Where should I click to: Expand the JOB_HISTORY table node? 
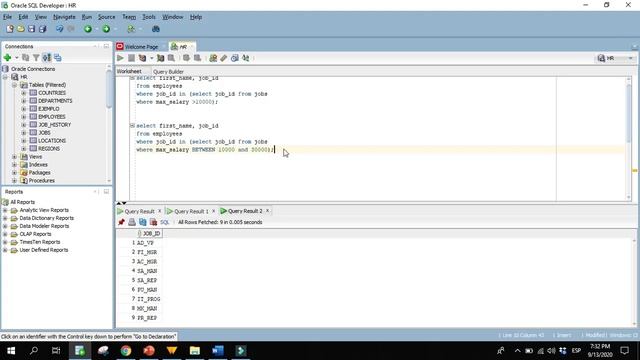[x=24, y=125]
